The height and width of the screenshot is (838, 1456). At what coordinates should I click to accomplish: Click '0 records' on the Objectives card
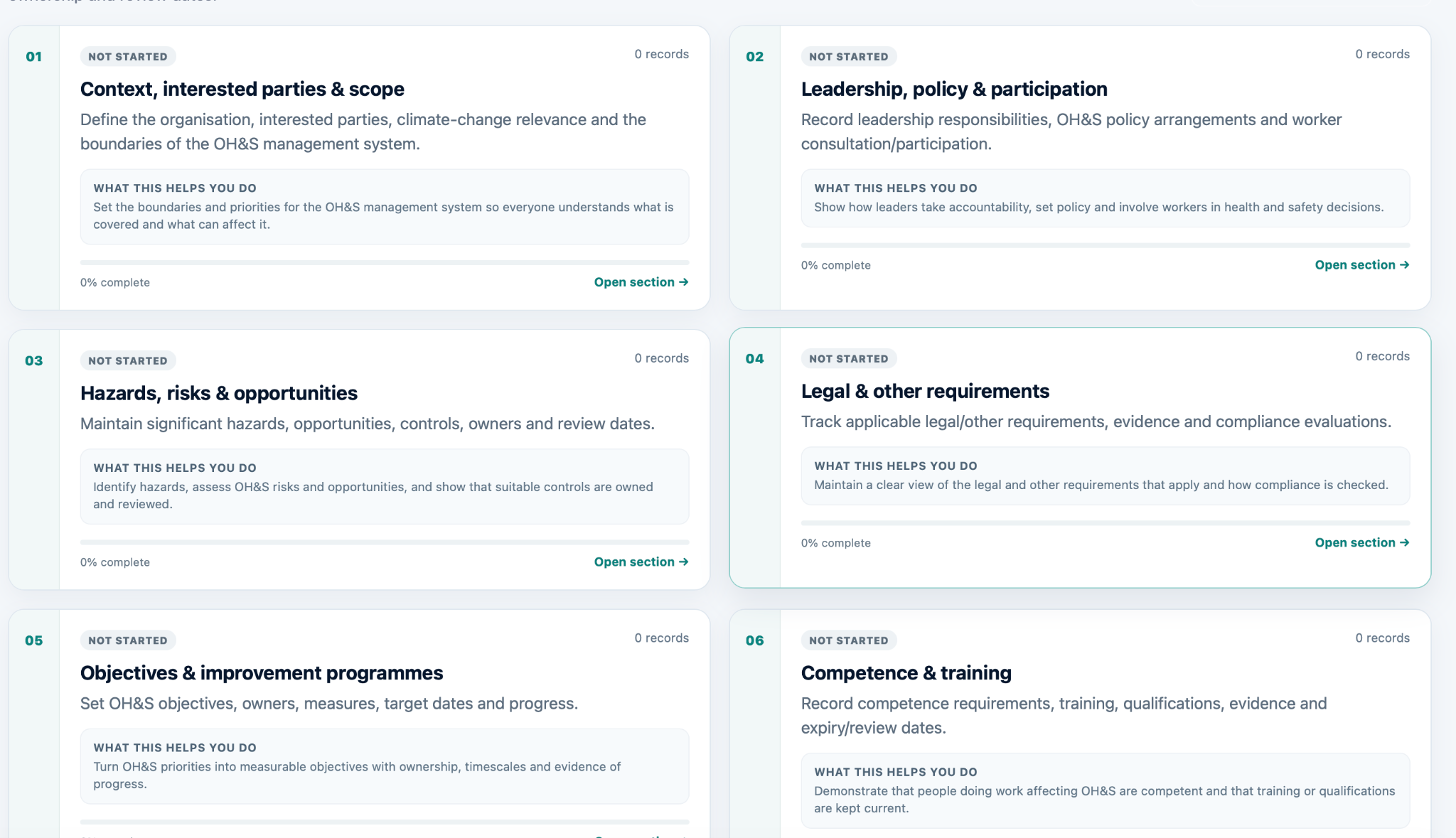click(661, 638)
